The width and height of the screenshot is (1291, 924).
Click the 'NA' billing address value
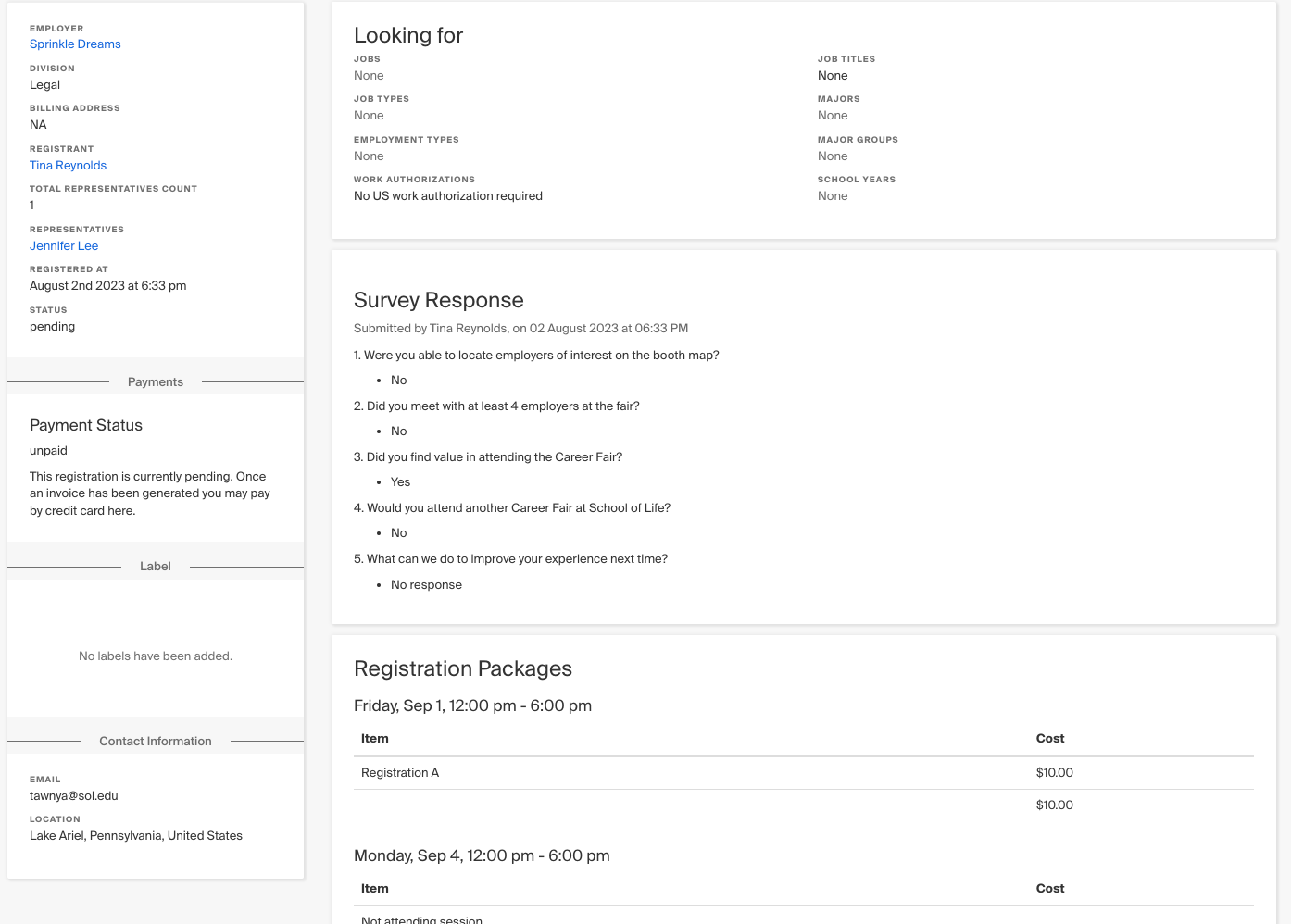click(x=38, y=125)
